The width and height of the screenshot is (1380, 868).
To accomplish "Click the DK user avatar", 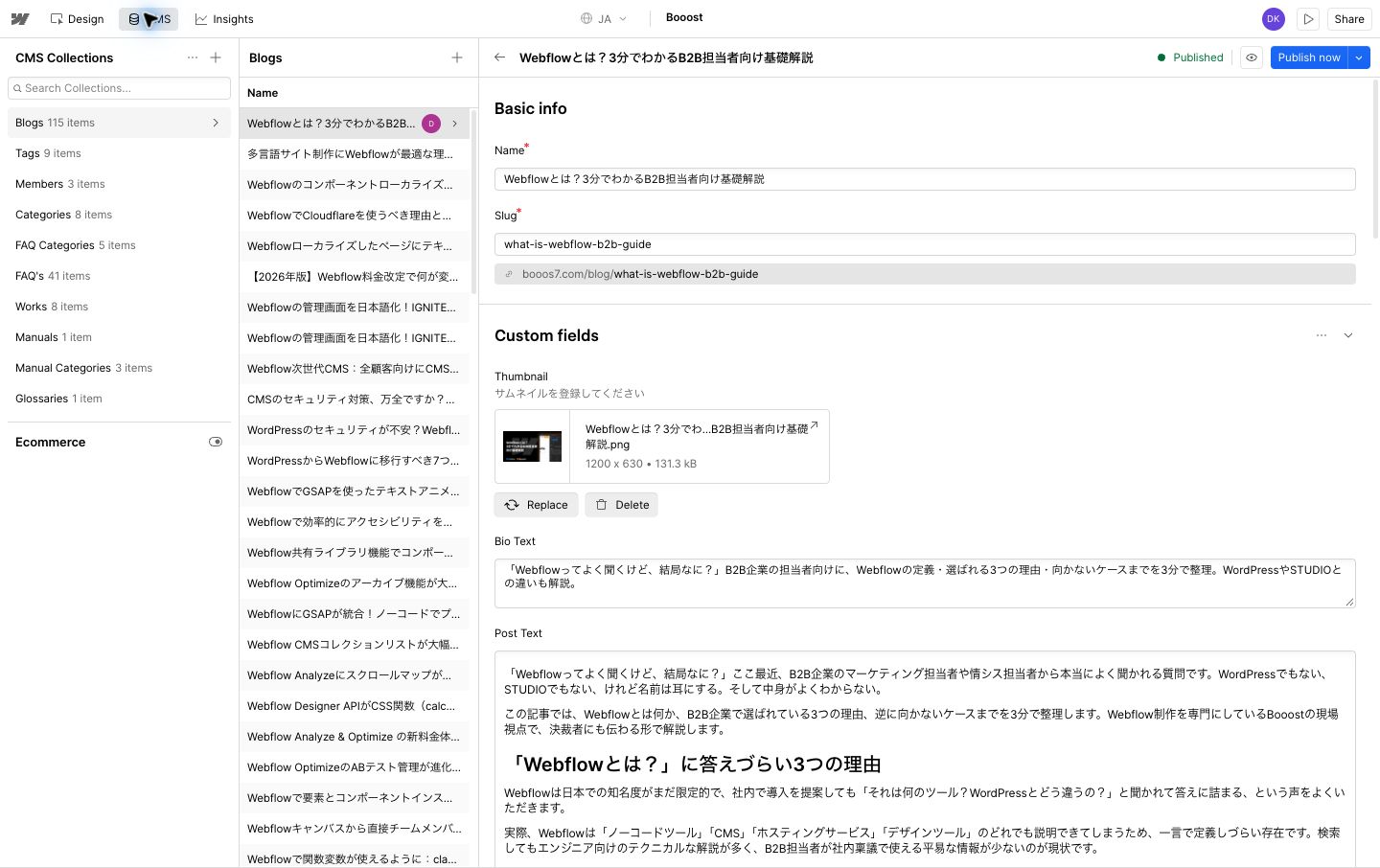I will pos(1273,19).
